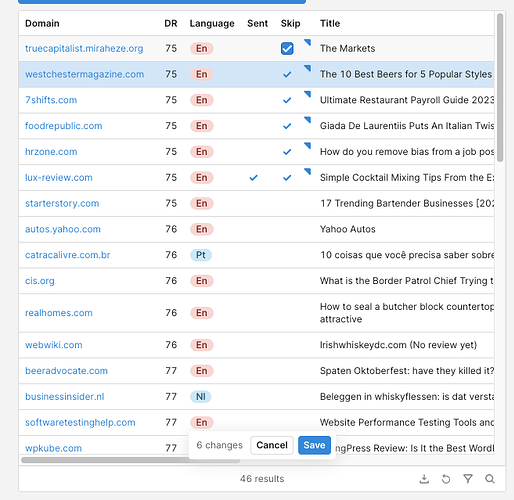The width and height of the screenshot is (514, 500).
Task: Sort by the Domain column header
Action: 42,23
